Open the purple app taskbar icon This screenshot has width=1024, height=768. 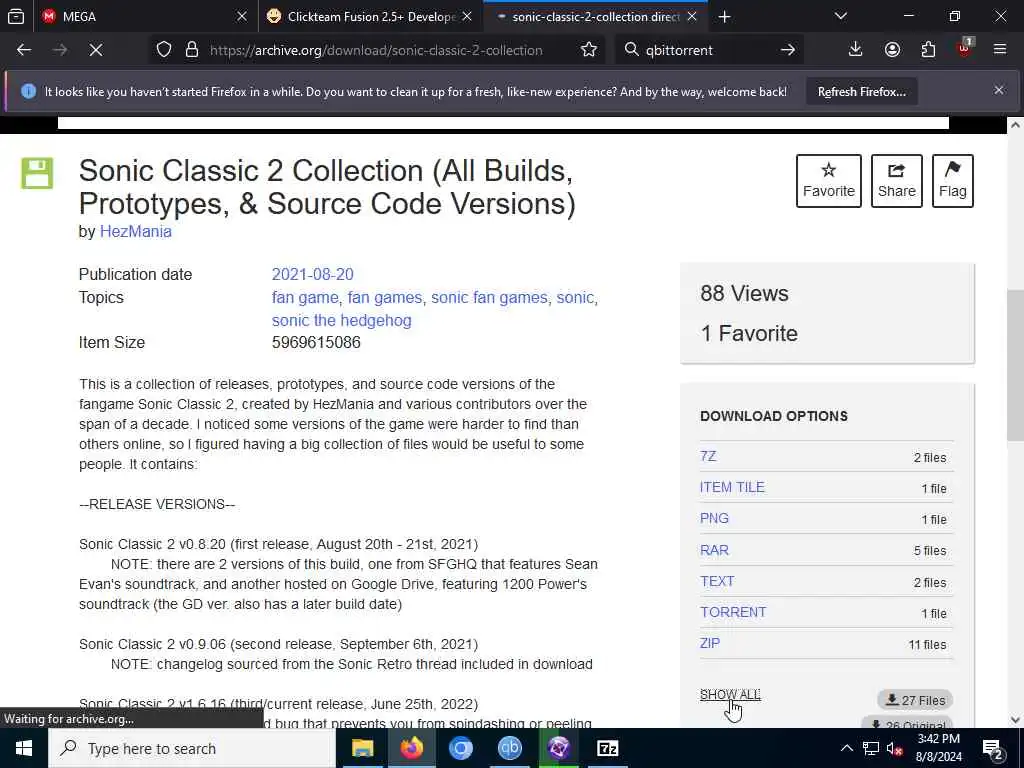558,748
